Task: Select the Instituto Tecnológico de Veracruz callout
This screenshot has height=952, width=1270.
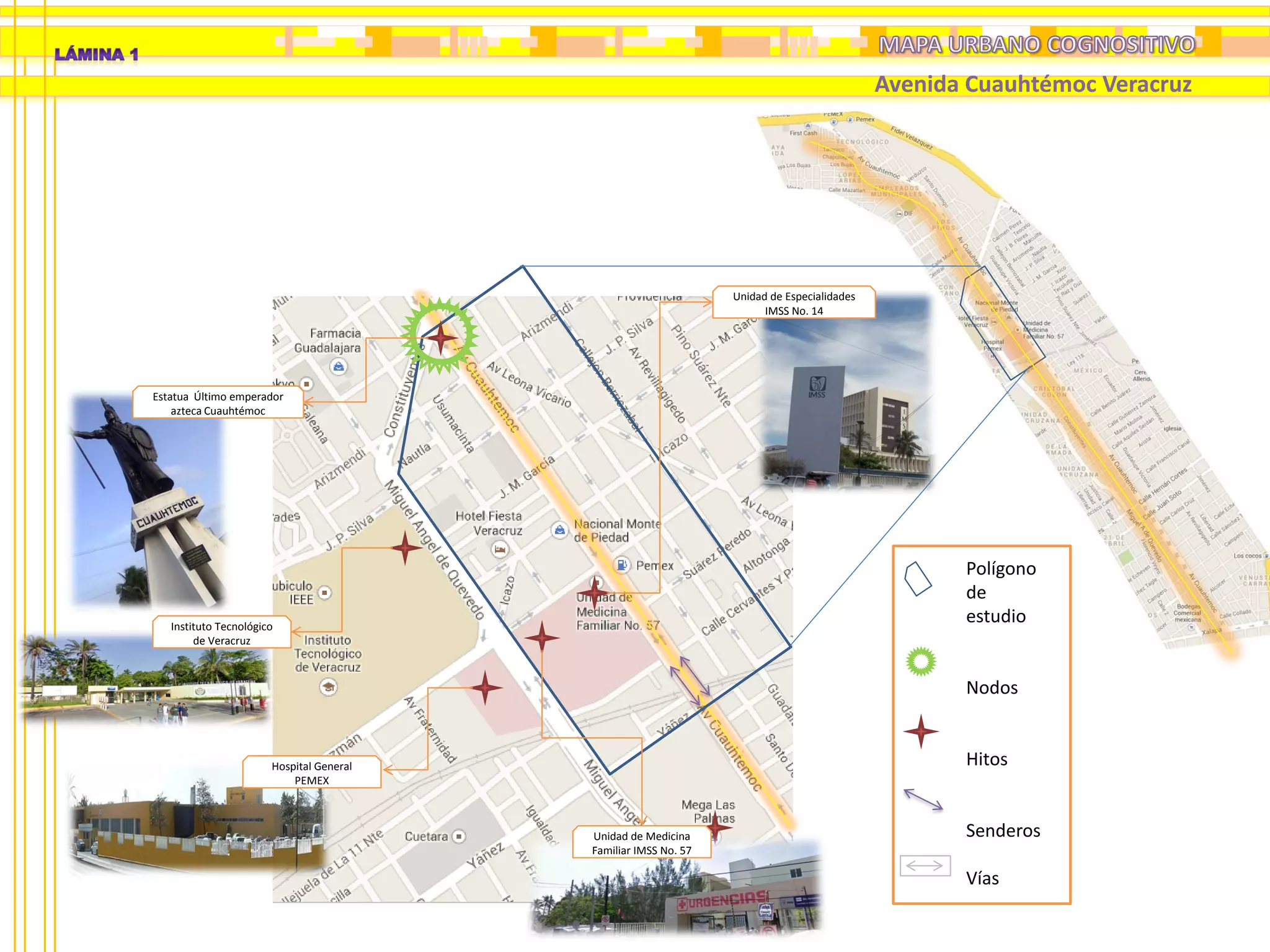Action: [221, 633]
